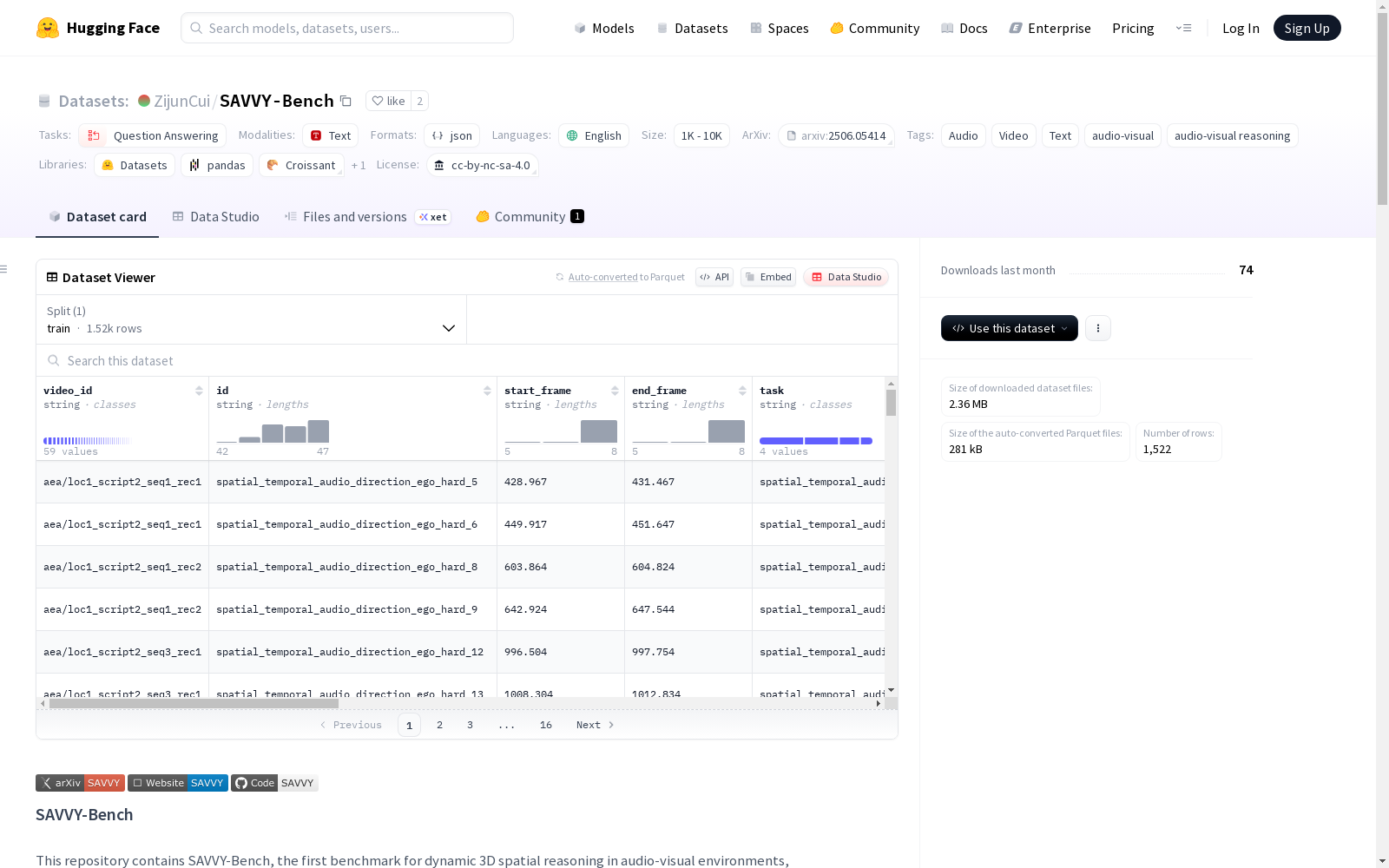This screenshot has height=868, width=1389.
Task: Select the Audio tag
Action: [963, 135]
